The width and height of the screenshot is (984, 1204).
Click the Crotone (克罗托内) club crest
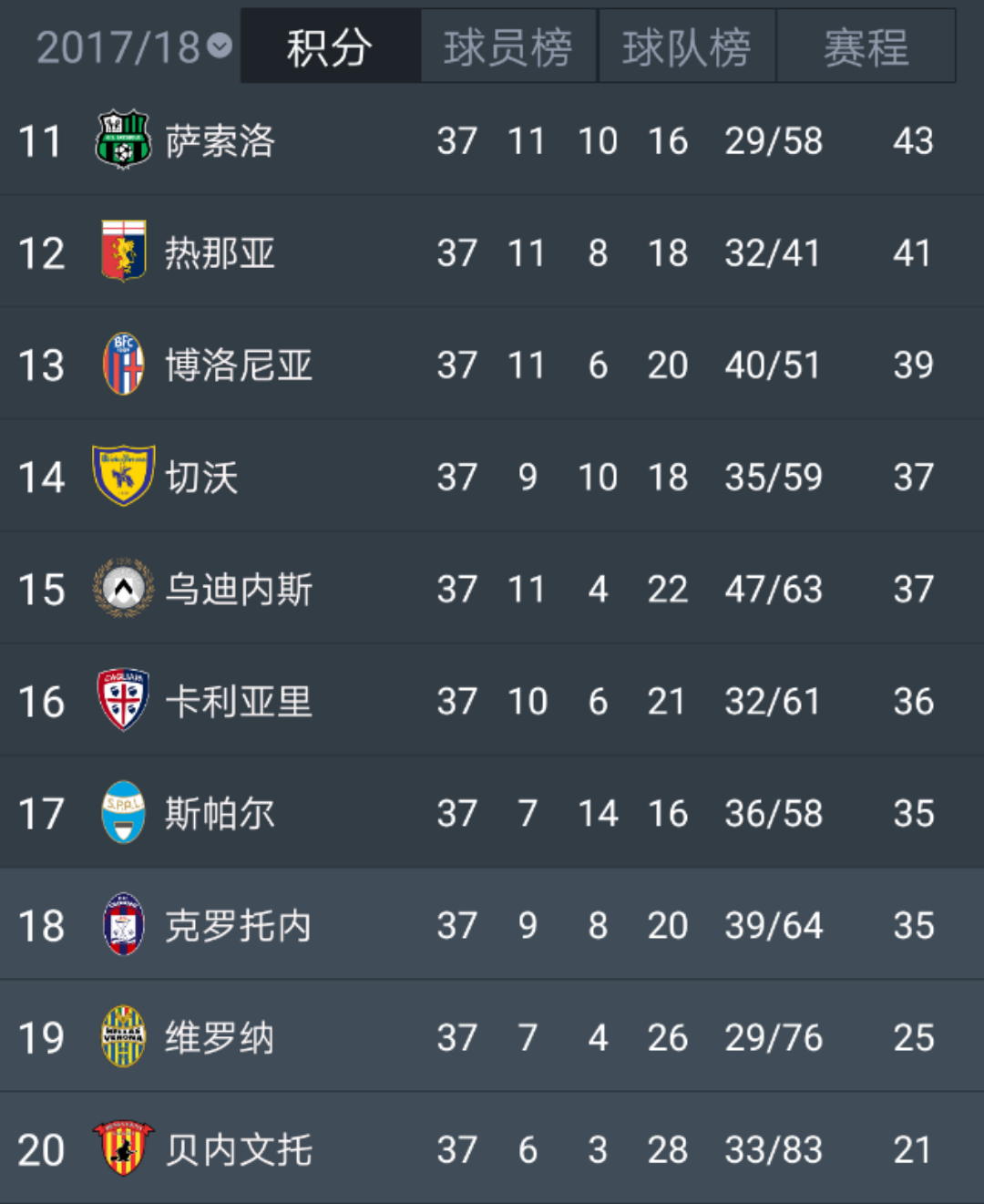(123, 924)
